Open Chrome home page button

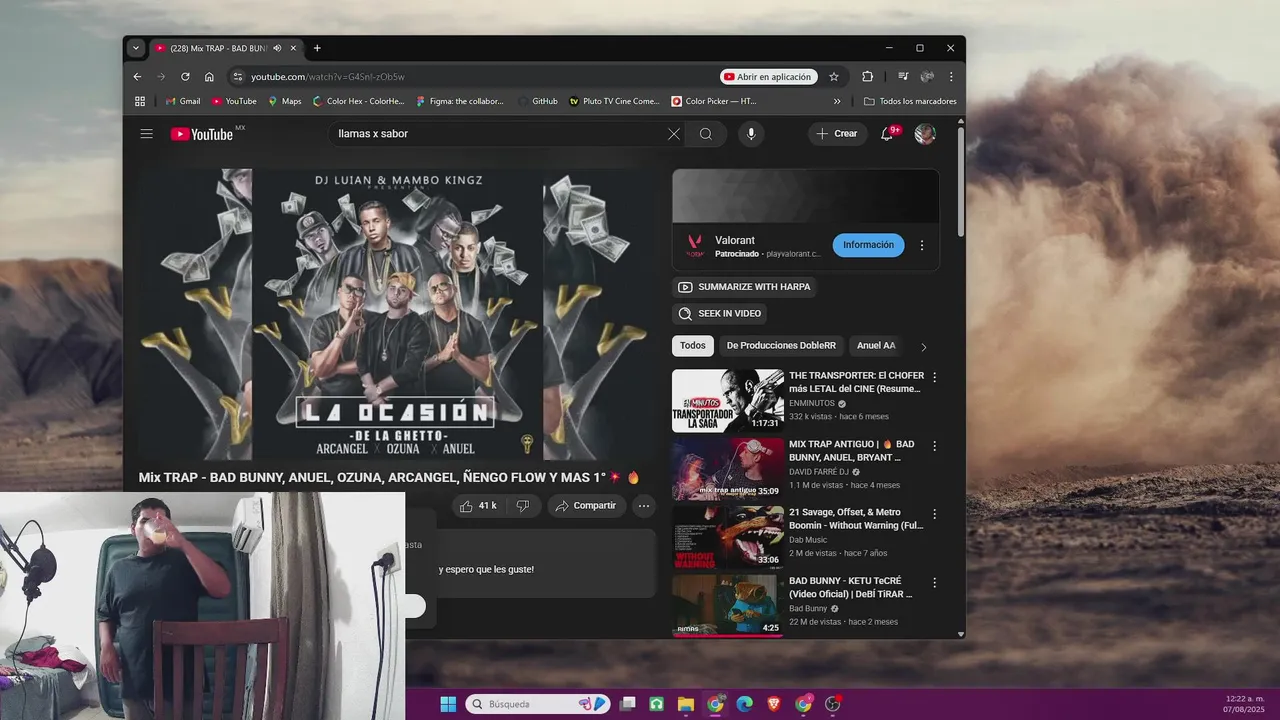click(209, 76)
